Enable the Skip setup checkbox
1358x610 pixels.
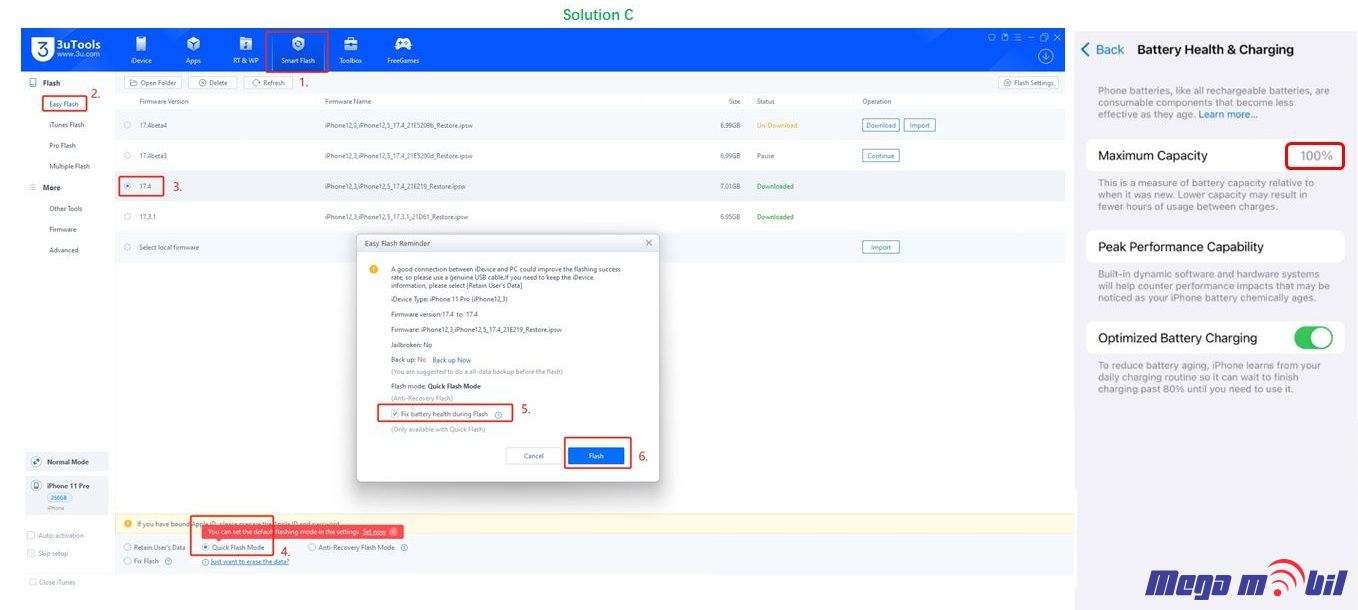30,553
